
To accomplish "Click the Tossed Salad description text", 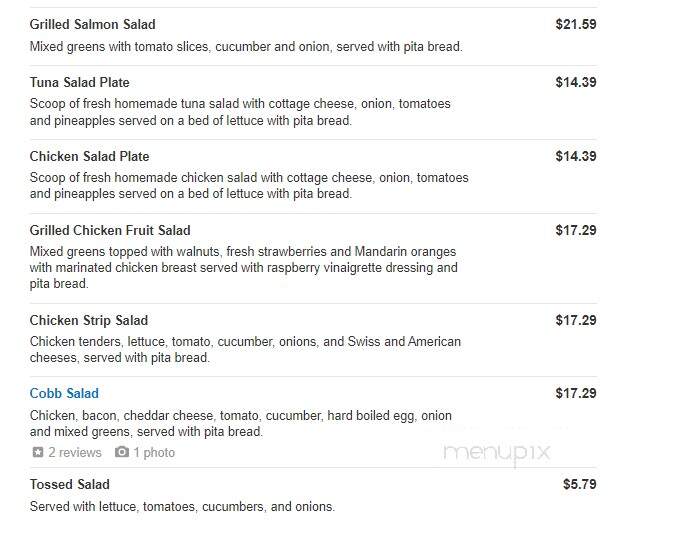I will coord(182,506).
